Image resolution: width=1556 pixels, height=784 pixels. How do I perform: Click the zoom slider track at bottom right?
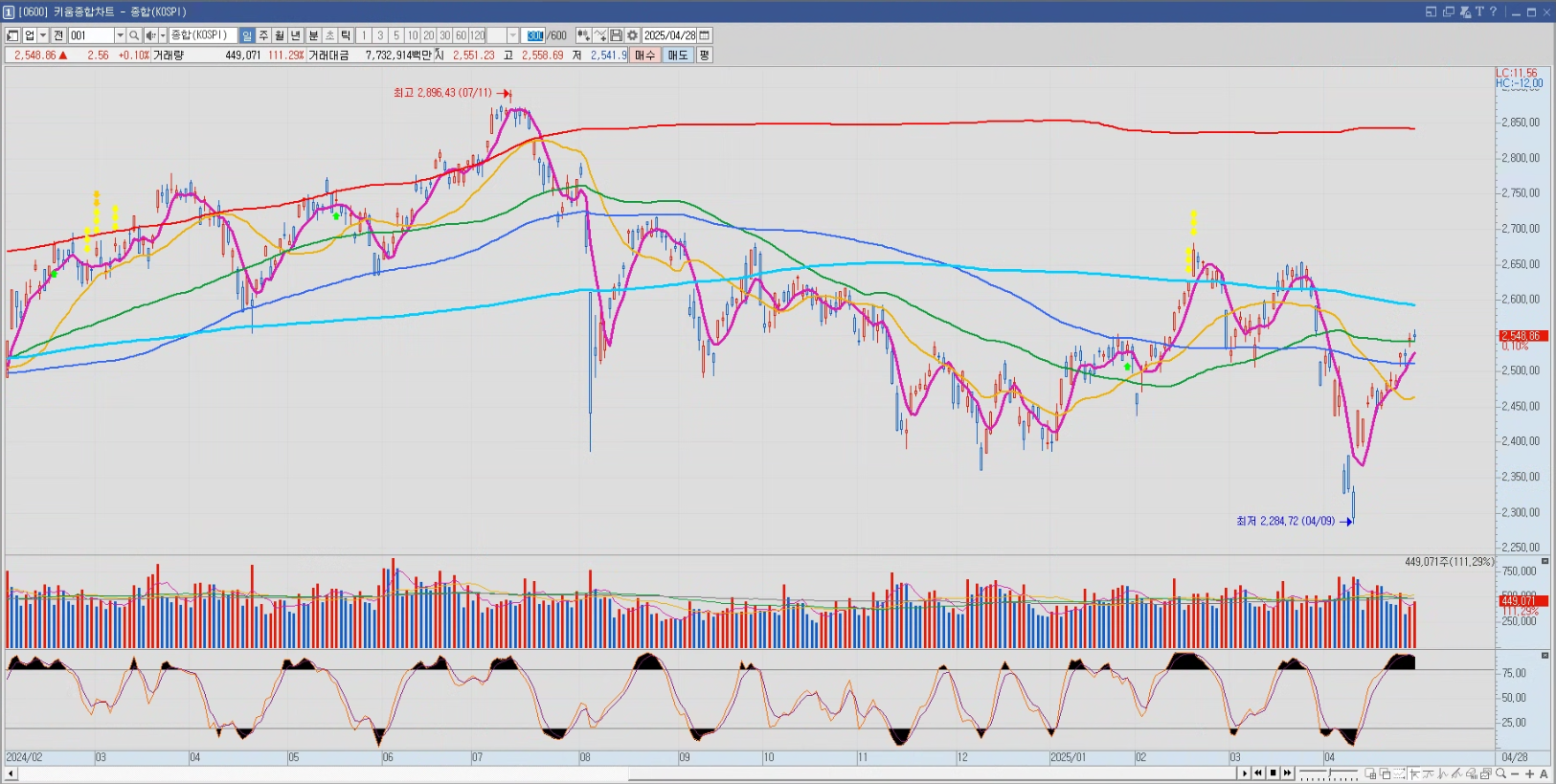pyautogui.click(x=1328, y=773)
